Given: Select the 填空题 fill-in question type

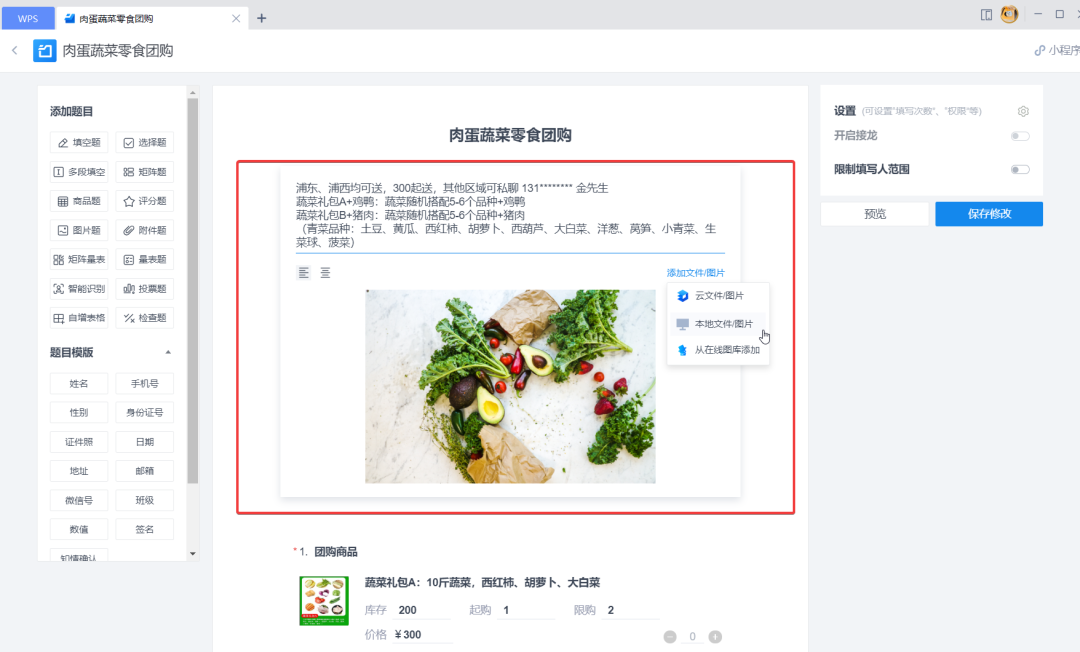Looking at the screenshot, I should 79,142.
